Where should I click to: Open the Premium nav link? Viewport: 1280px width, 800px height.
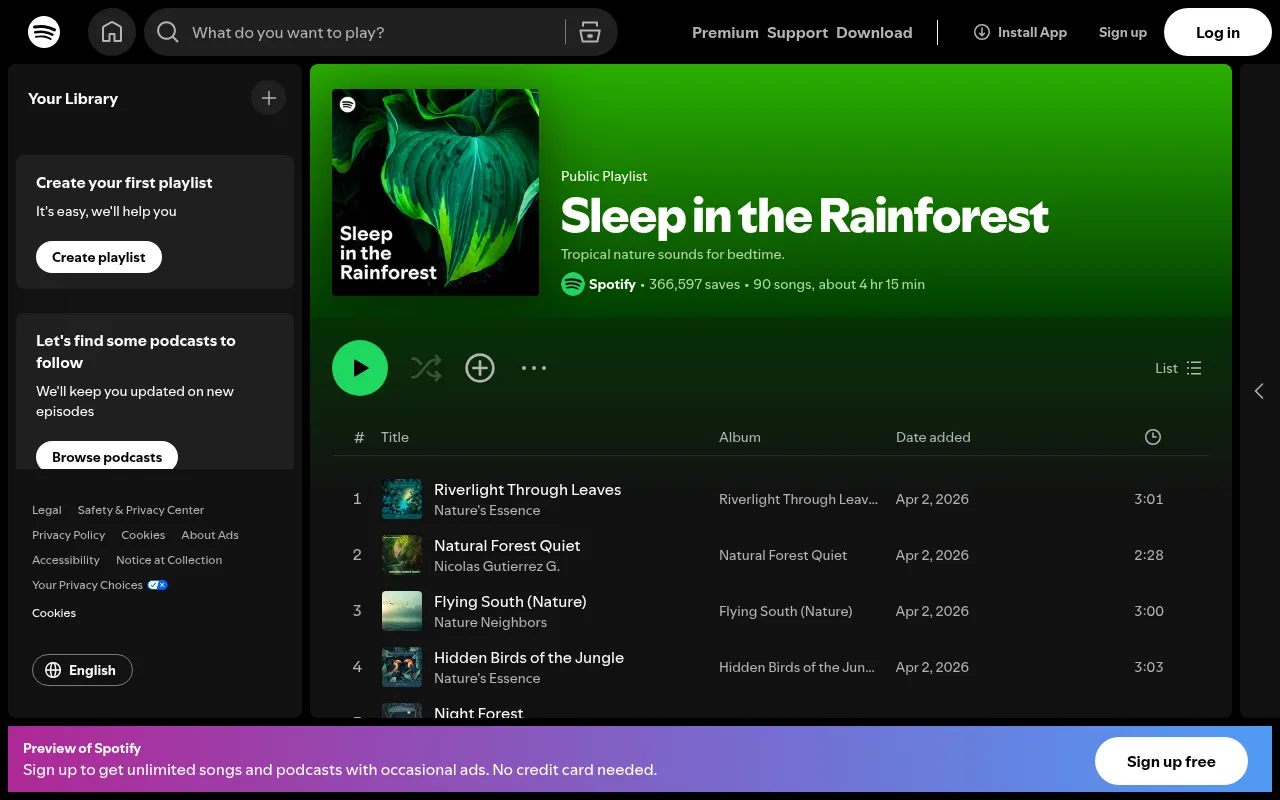(725, 32)
